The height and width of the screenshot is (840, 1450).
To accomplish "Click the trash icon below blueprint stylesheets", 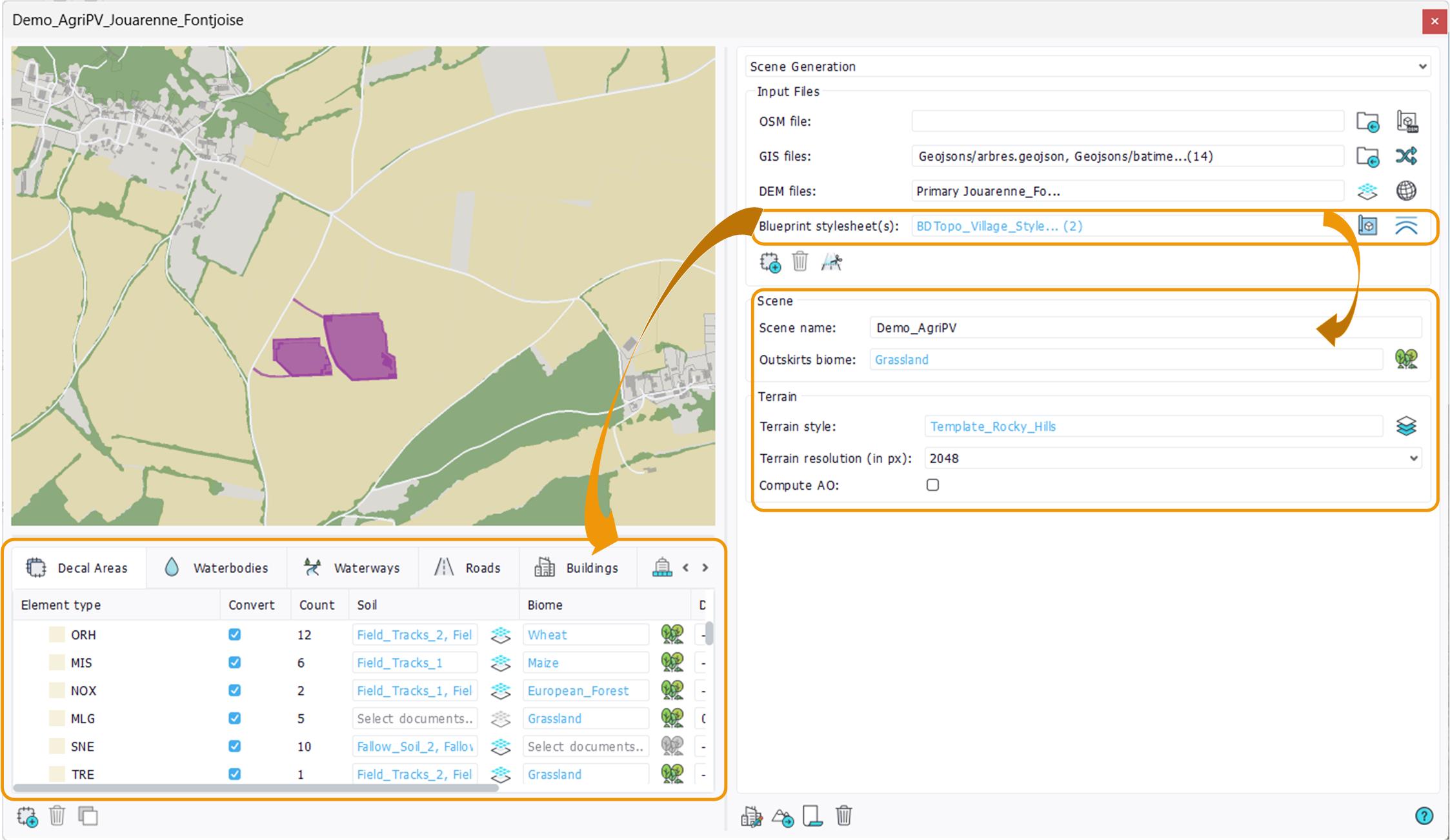I will coord(800,262).
